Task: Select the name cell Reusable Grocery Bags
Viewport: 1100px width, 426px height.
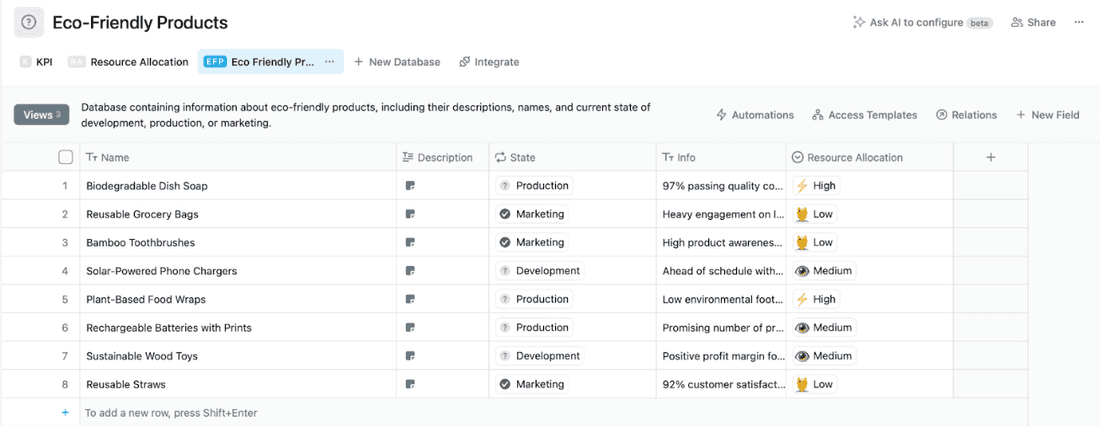Action: [x=239, y=214]
